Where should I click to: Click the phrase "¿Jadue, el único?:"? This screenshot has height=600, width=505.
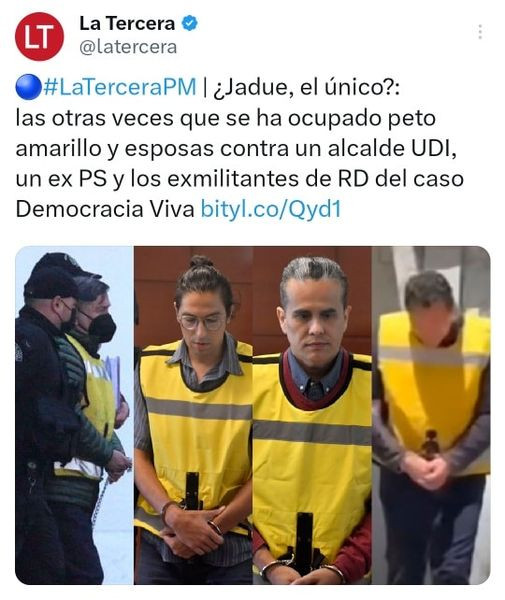tap(306, 88)
